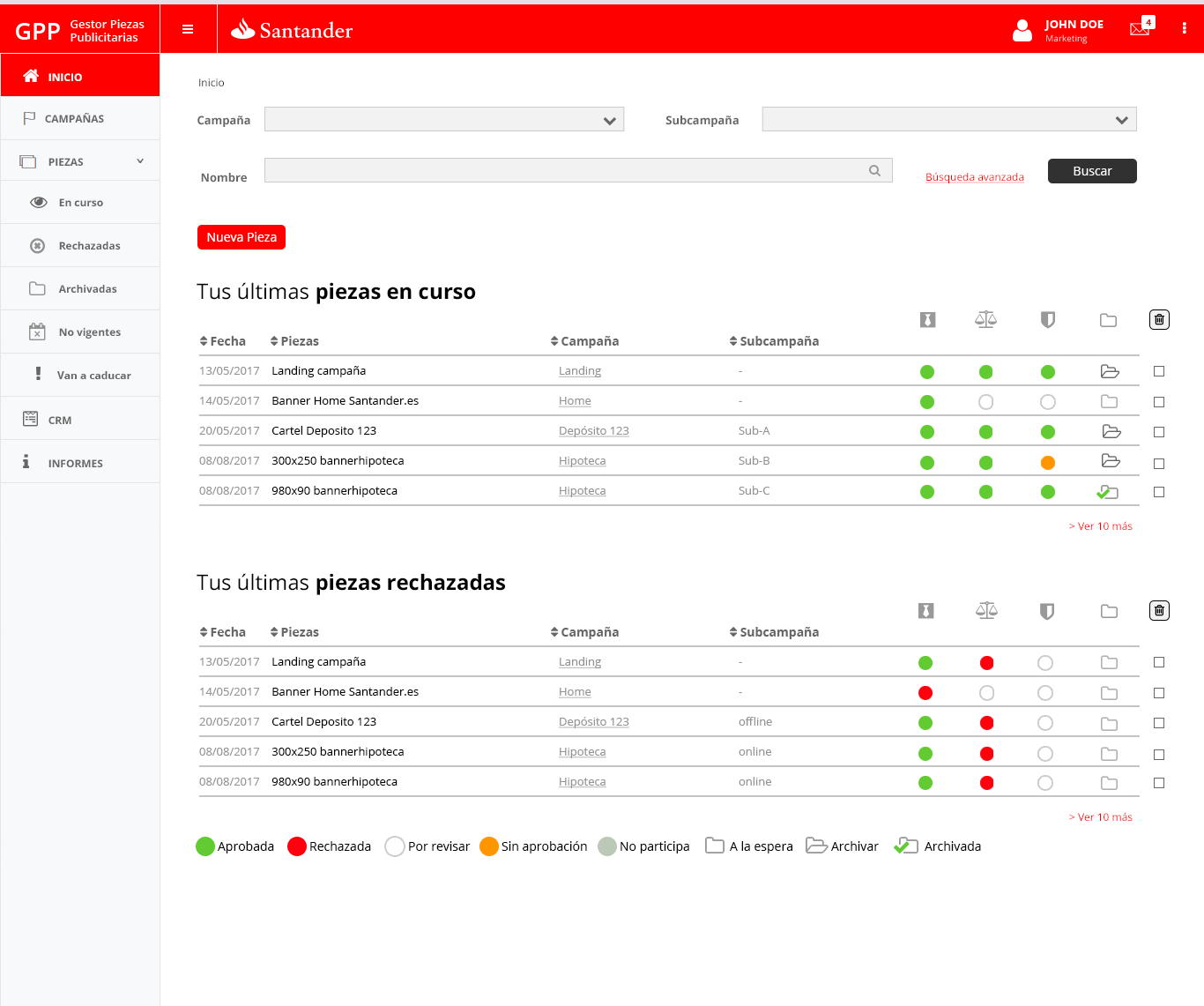Tick checkbox for Cartel Deposito 123 in rechazadas
Screen dimensions: 1204x1006
pos(1159,723)
